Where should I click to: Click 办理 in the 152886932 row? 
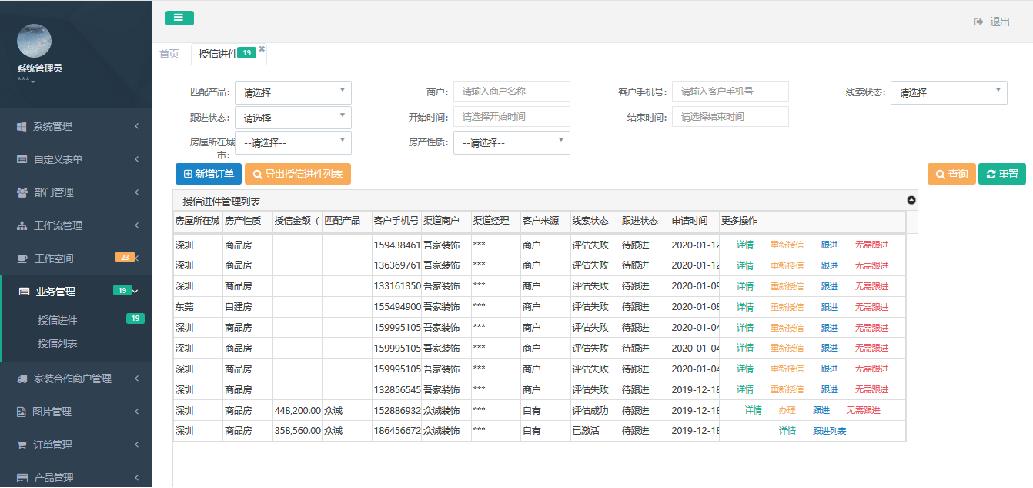click(x=787, y=410)
